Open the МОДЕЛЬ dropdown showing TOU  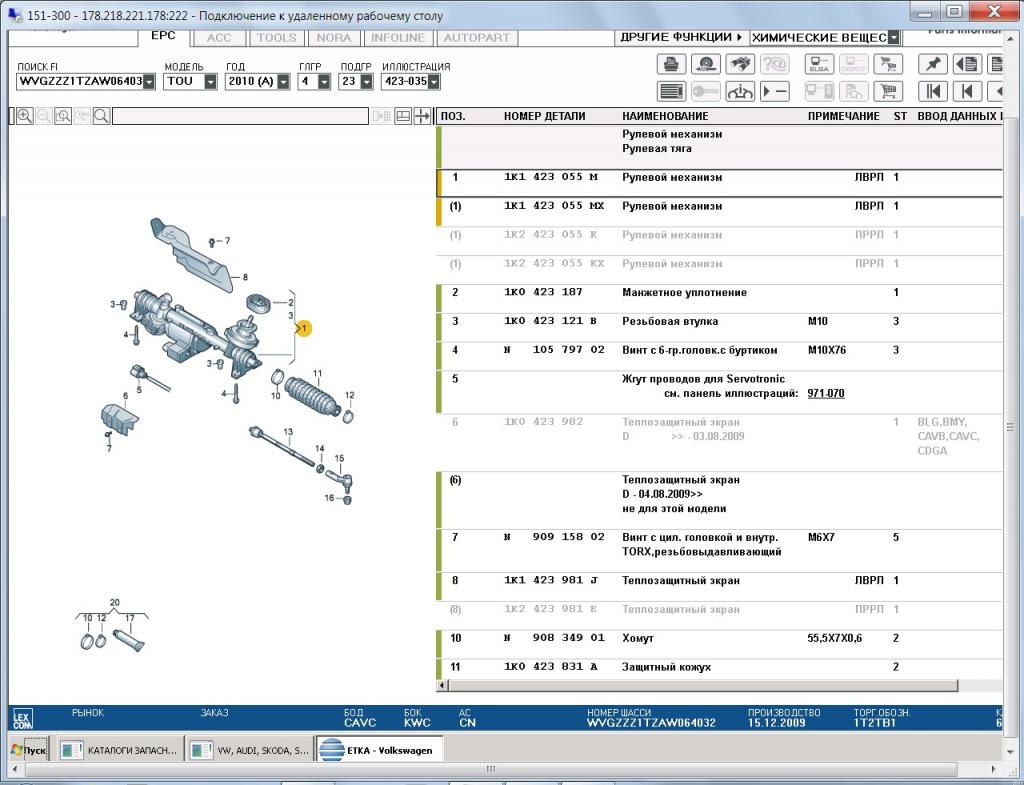210,82
